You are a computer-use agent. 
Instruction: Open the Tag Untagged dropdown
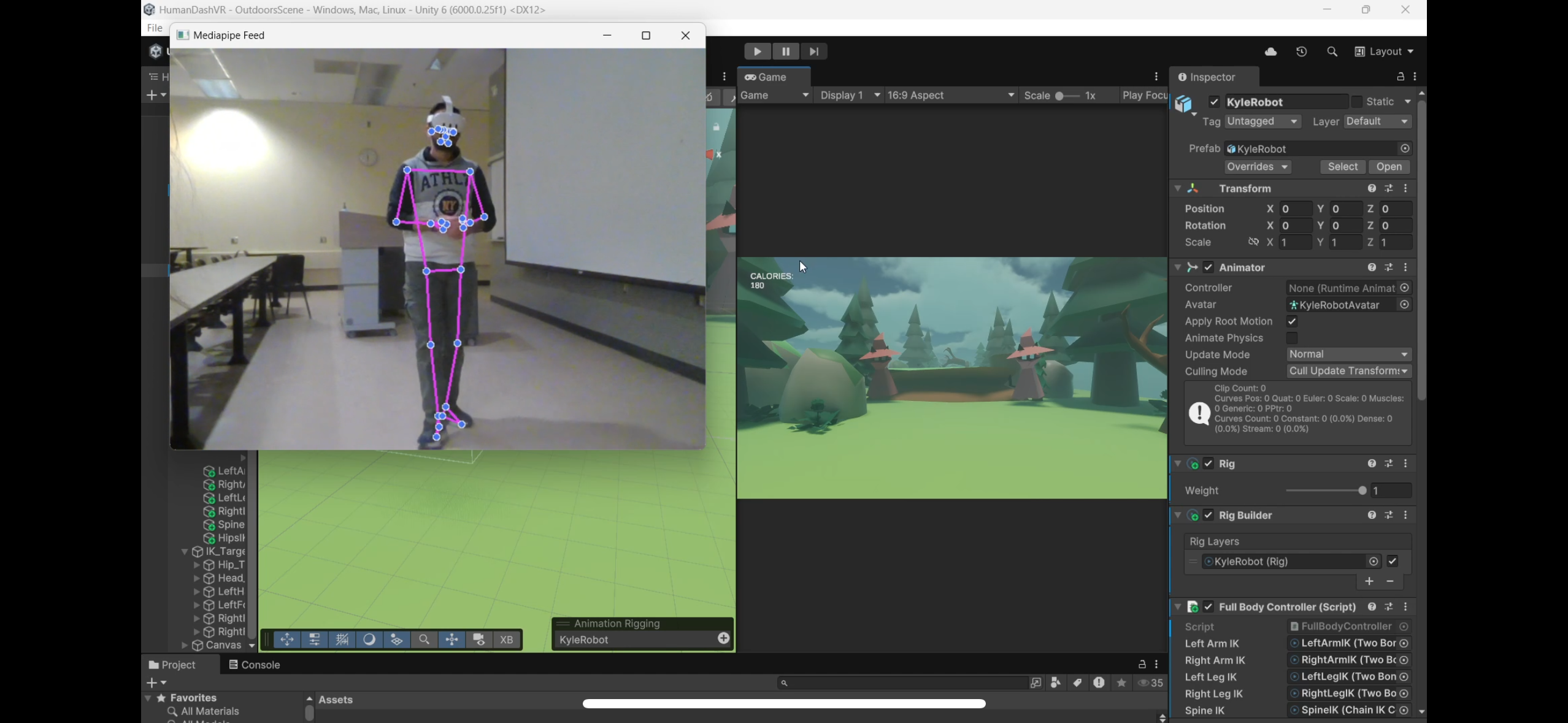(x=1262, y=121)
